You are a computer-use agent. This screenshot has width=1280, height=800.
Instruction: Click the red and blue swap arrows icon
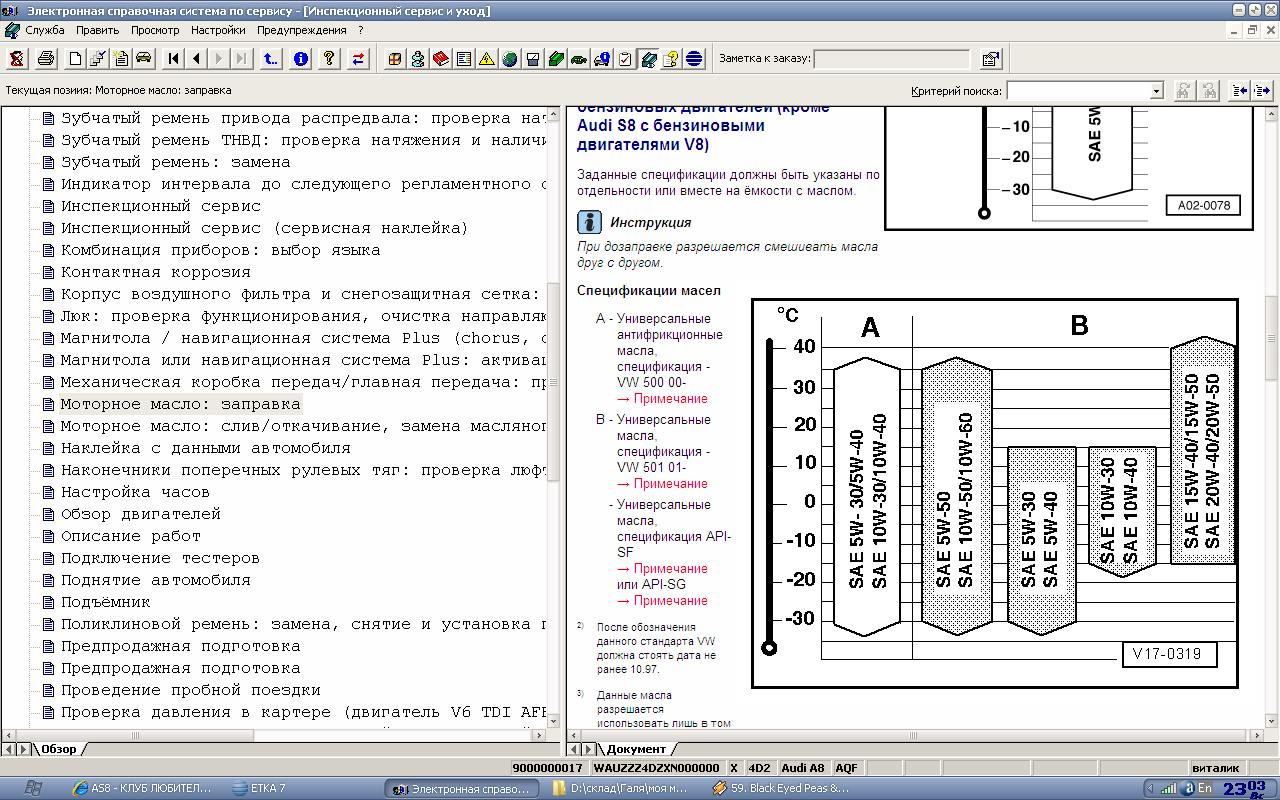coord(358,59)
